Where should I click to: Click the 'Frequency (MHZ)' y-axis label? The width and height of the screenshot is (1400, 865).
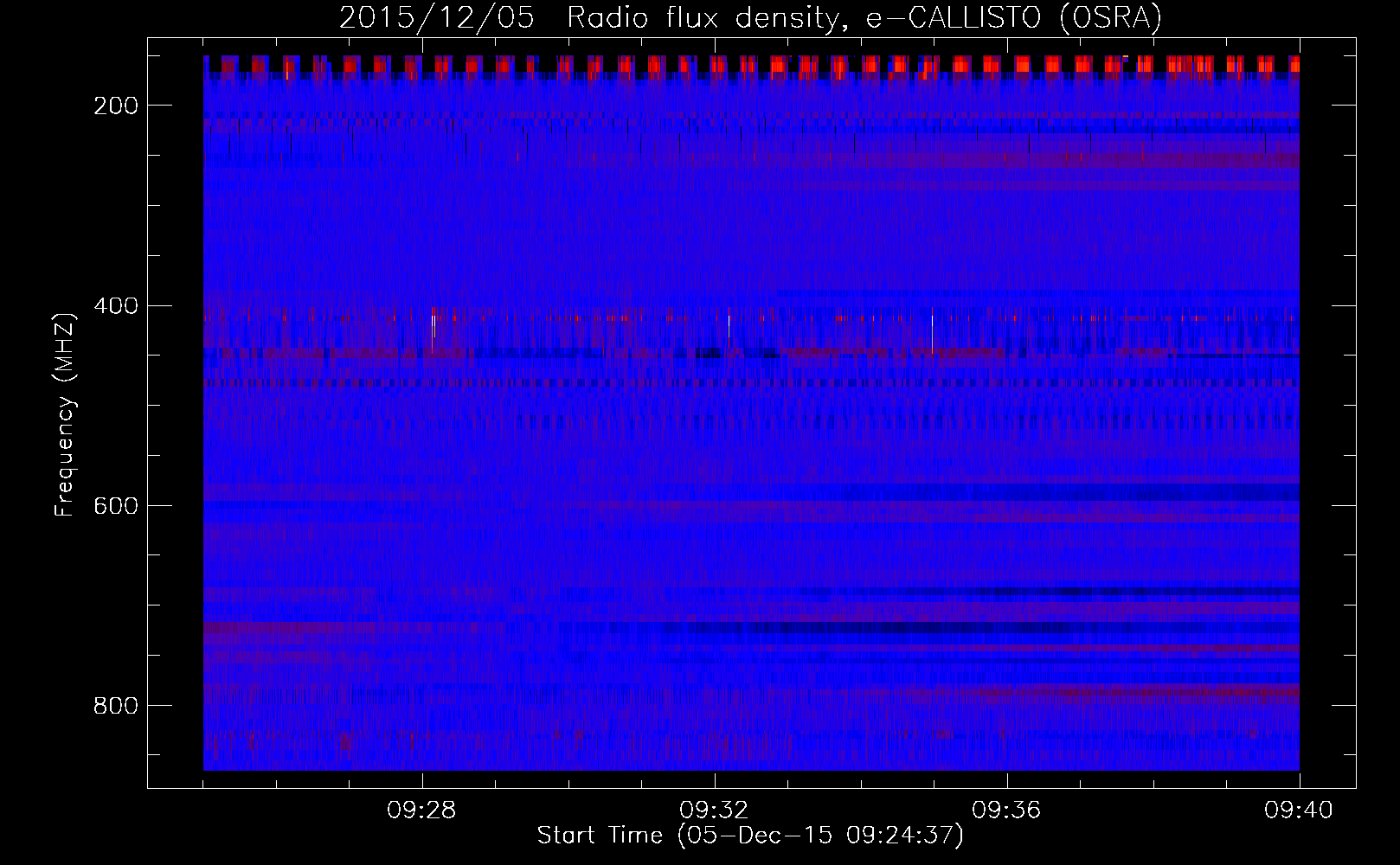(x=66, y=414)
